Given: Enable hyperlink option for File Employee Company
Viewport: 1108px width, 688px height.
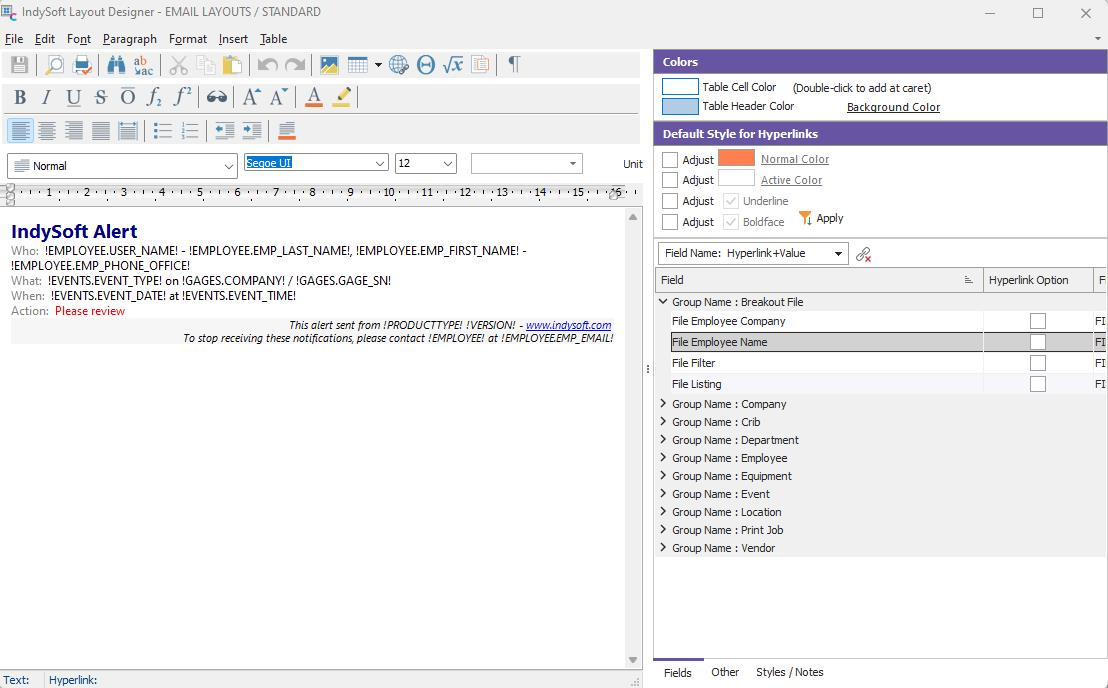Looking at the screenshot, I should pos(1037,321).
